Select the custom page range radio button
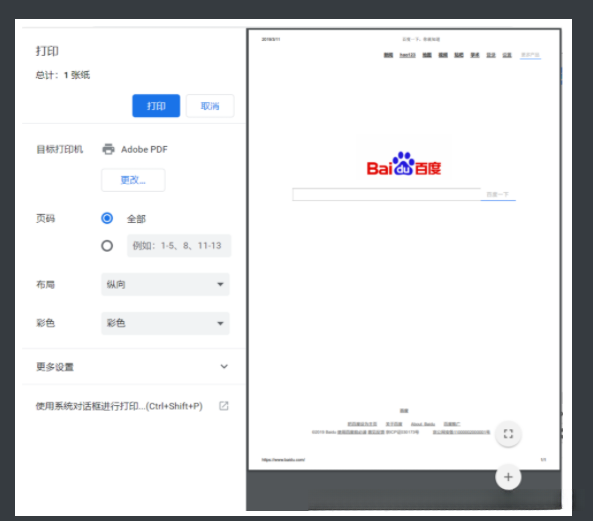Image resolution: width=593 pixels, height=521 pixels. [107, 246]
